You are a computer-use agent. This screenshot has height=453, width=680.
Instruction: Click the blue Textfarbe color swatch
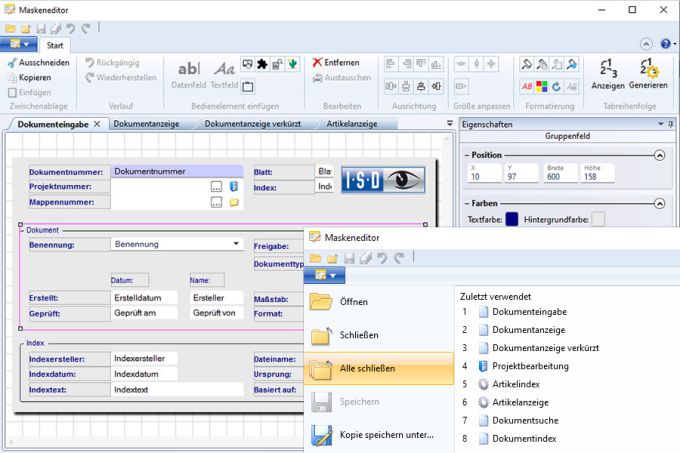click(x=512, y=219)
